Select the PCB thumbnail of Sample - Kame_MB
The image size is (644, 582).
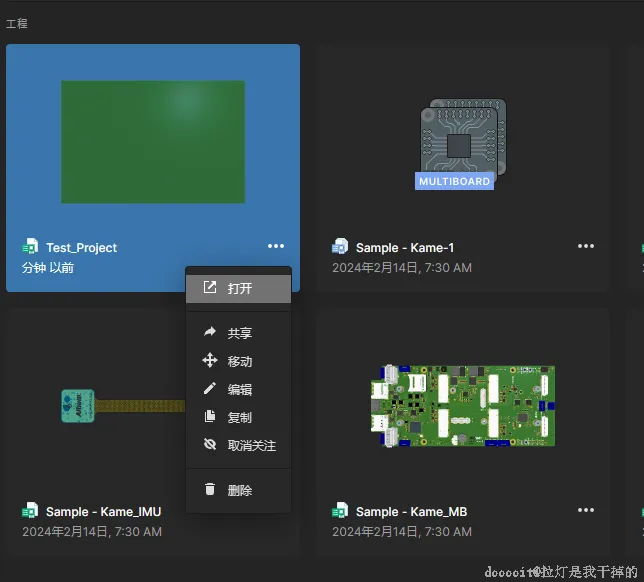[463, 406]
